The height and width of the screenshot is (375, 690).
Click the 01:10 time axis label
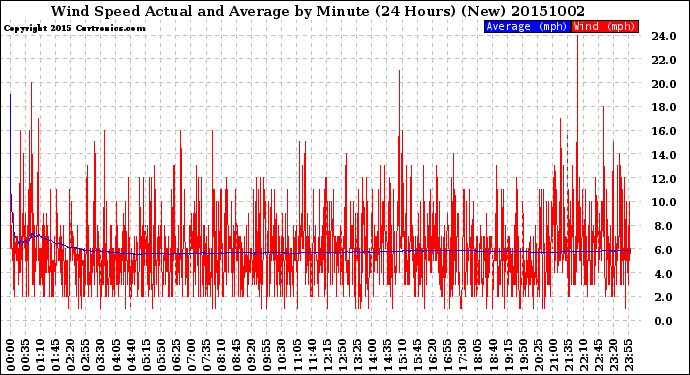pos(40,355)
